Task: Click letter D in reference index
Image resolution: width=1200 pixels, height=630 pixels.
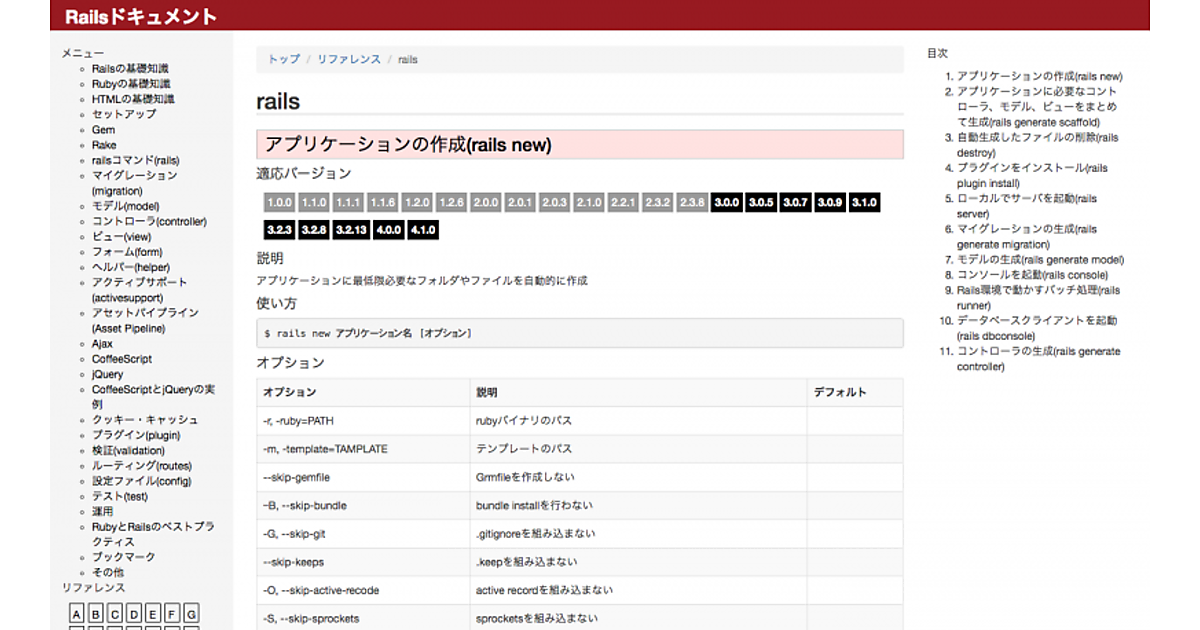Action: click(134, 613)
